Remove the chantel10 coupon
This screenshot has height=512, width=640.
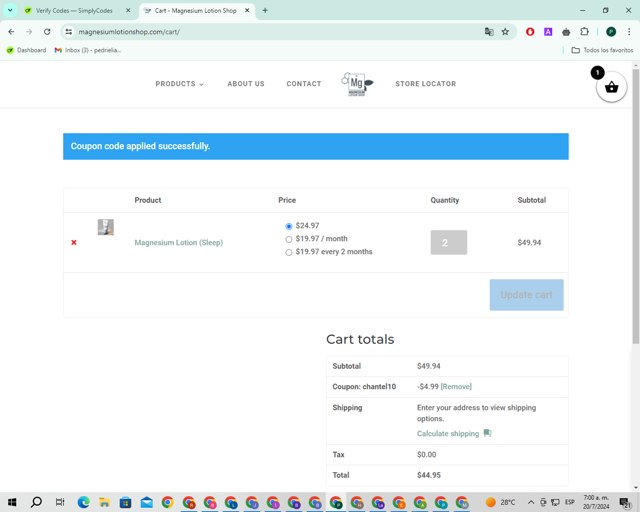456,386
